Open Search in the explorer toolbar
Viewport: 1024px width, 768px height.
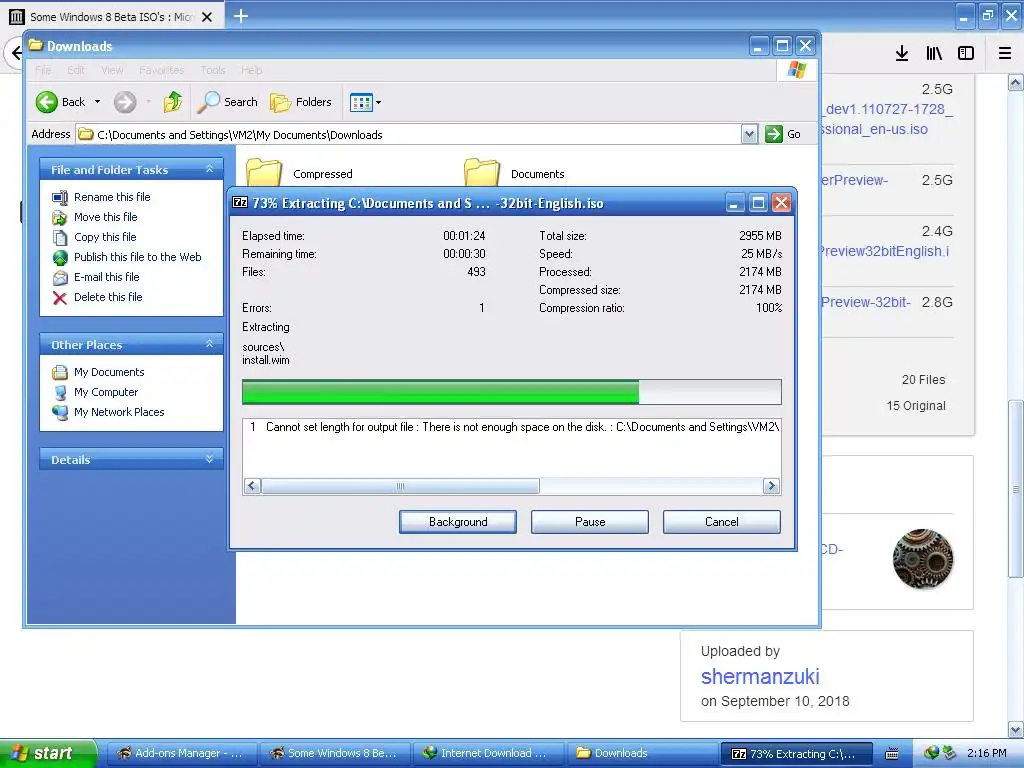coord(227,102)
